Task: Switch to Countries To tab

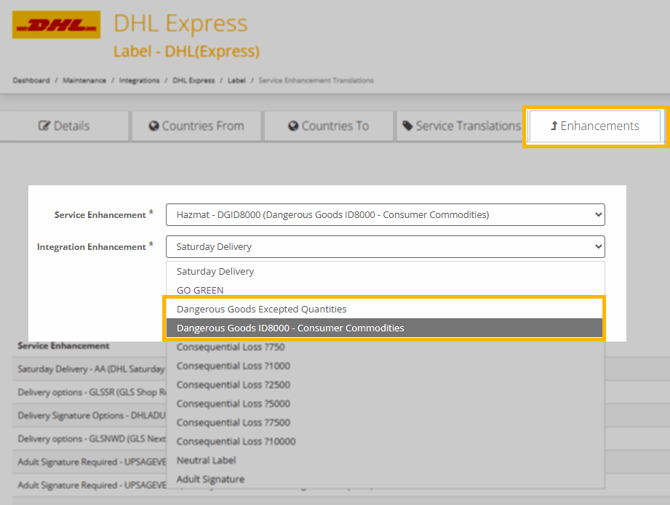Action: point(329,126)
